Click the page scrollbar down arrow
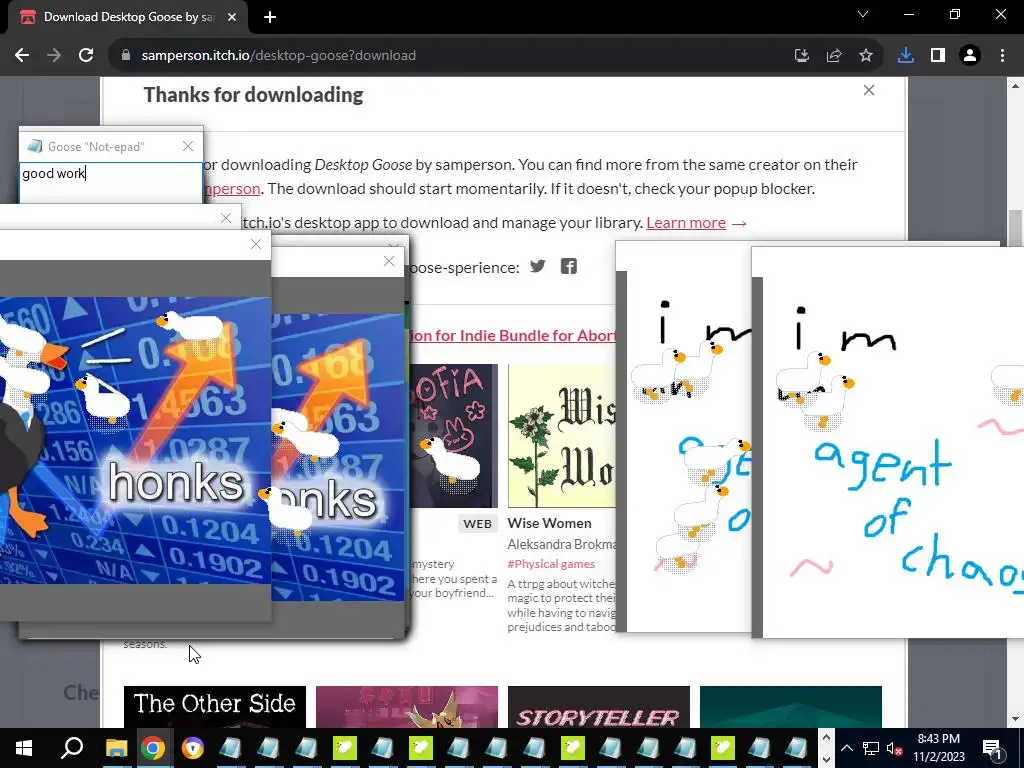This screenshot has height=768, width=1024. coord(1016,720)
